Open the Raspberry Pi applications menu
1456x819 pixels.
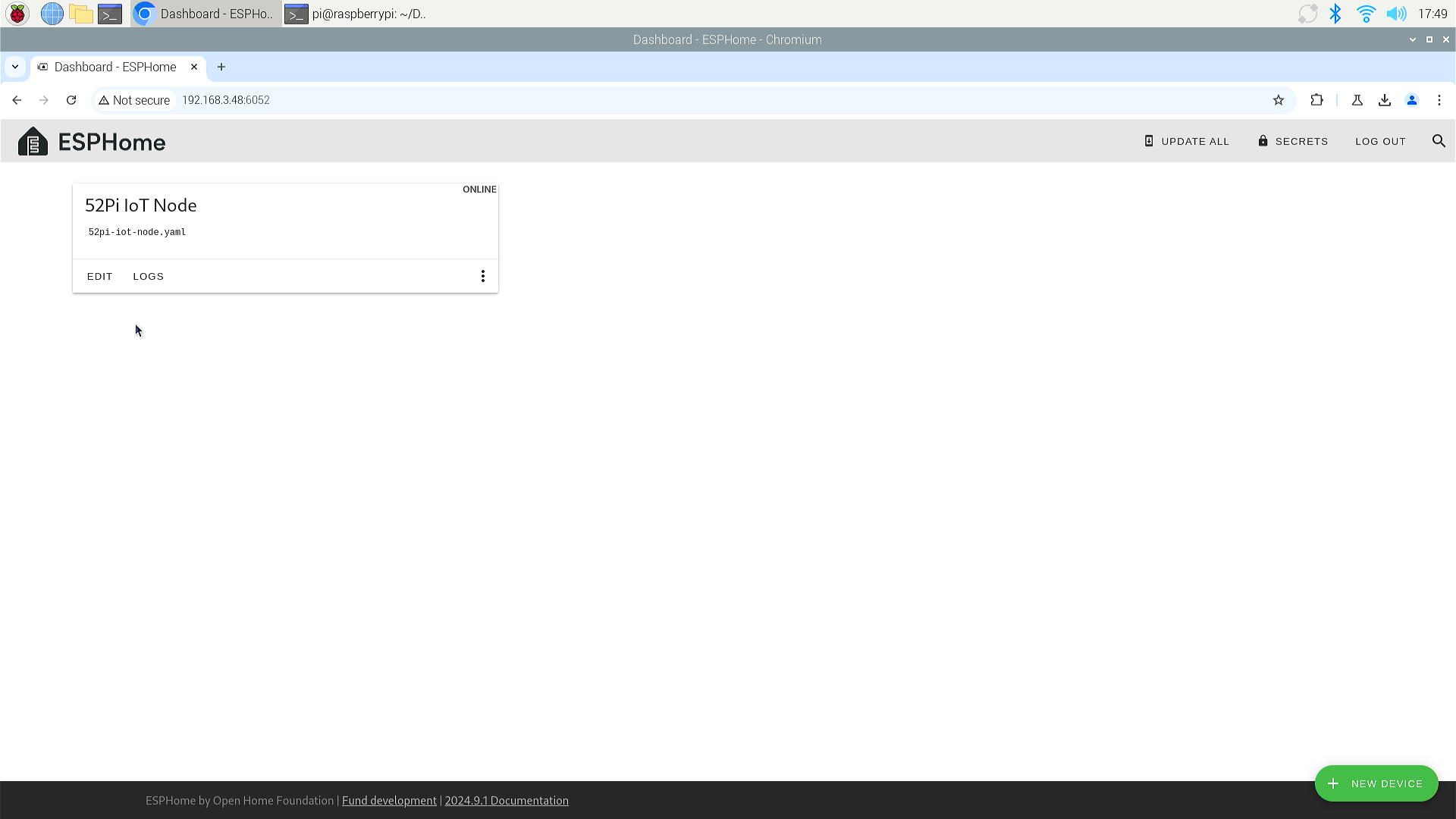point(17,14)
